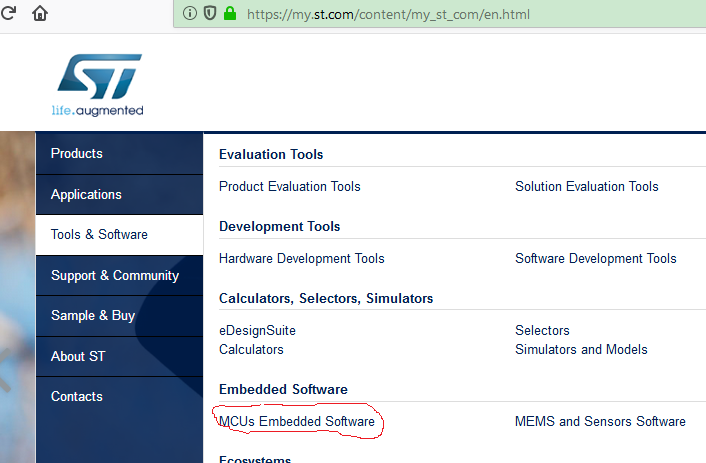Open MCUs Embedded Software link
The width and height of the screenshot is (706, 463).
[297, 422]
